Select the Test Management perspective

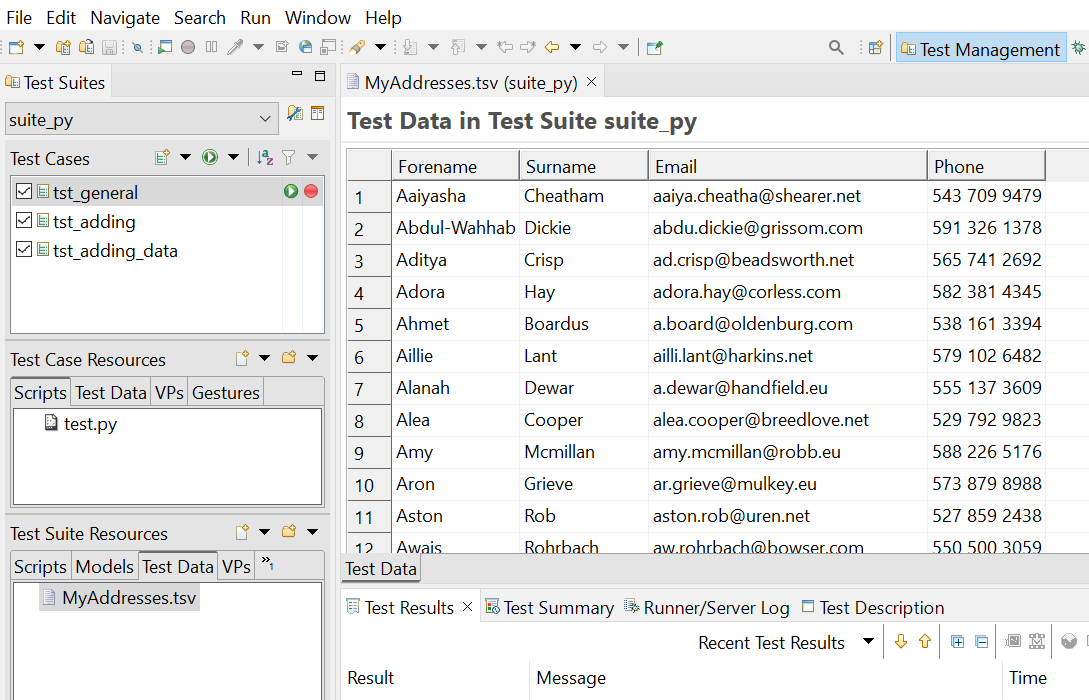click(x=981, y=47)
